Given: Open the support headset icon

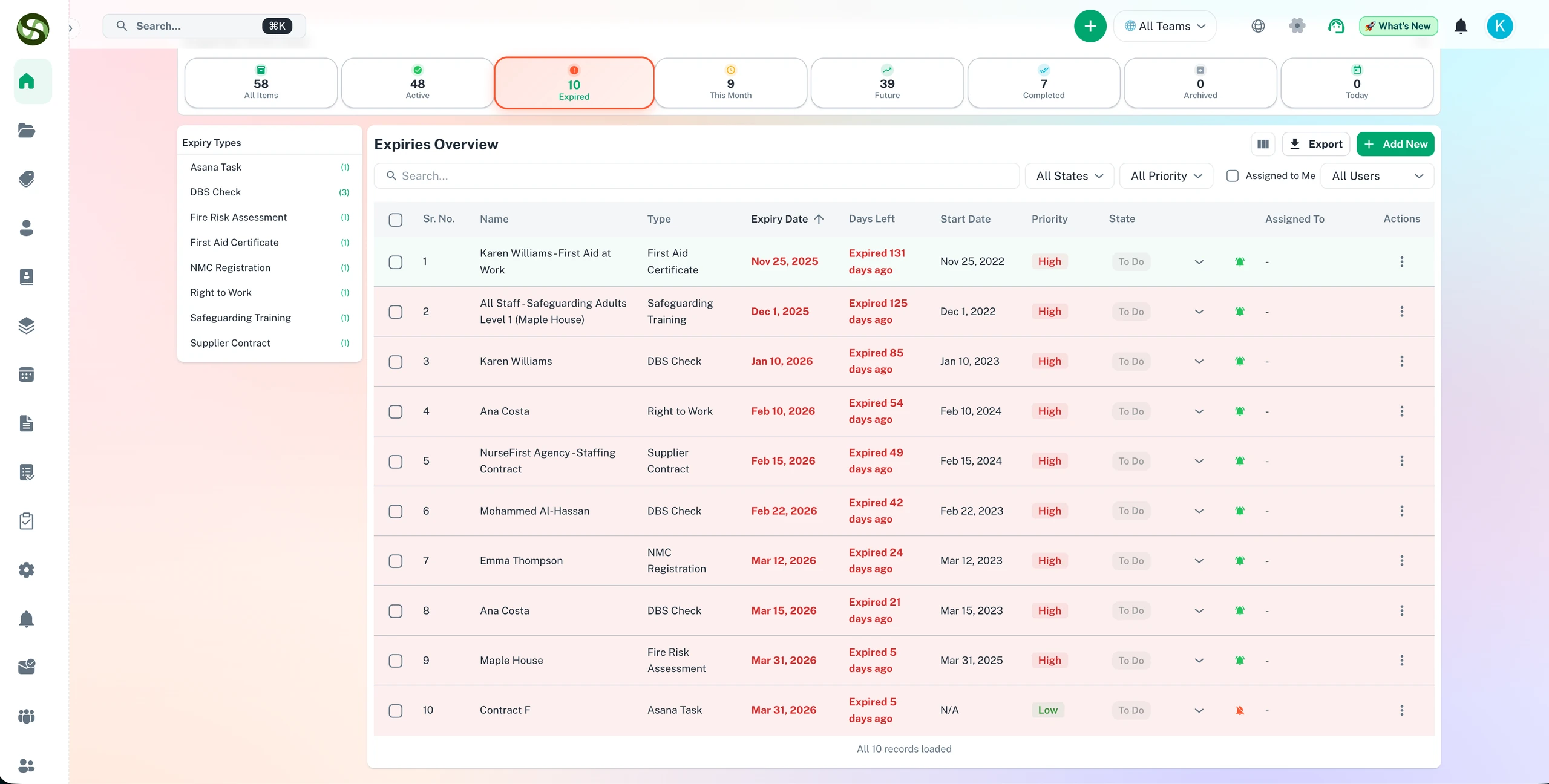Looking at the screenshot, I should 1336,26.
